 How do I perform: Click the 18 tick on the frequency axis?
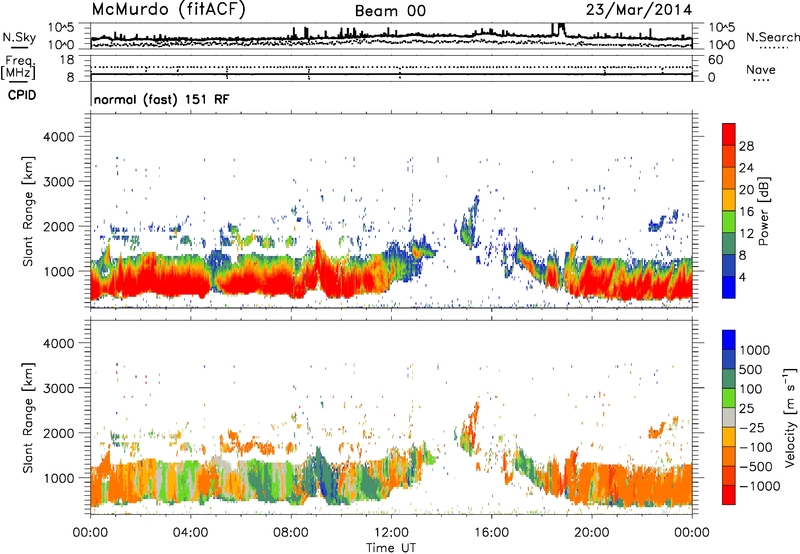[67, 60]
